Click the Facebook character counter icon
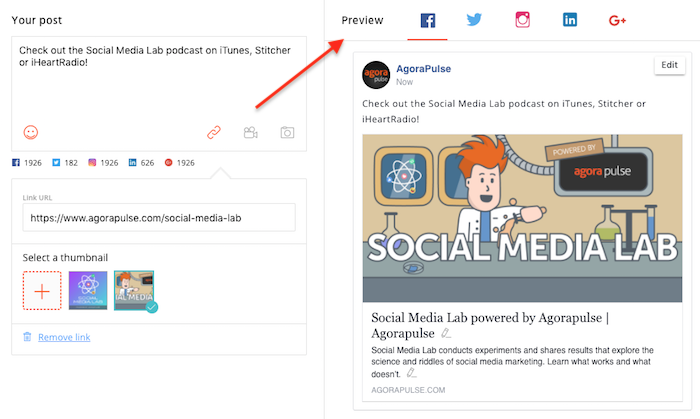Viewport: 700px width, 419px height. tap(16, 162)
